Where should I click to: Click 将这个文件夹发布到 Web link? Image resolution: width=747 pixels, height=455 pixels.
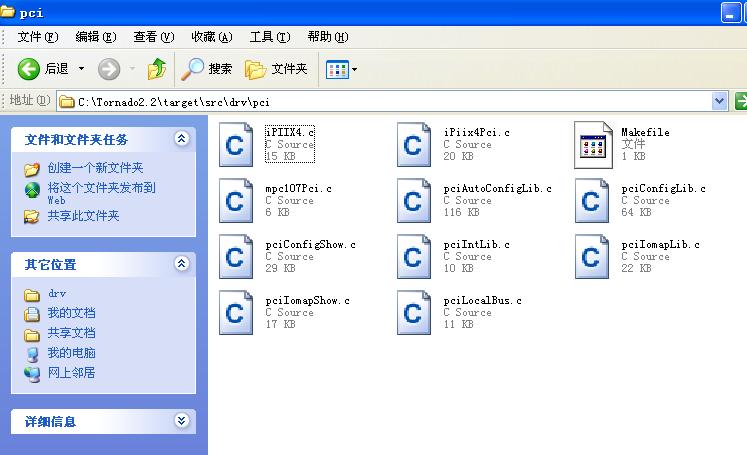(101, 193)
